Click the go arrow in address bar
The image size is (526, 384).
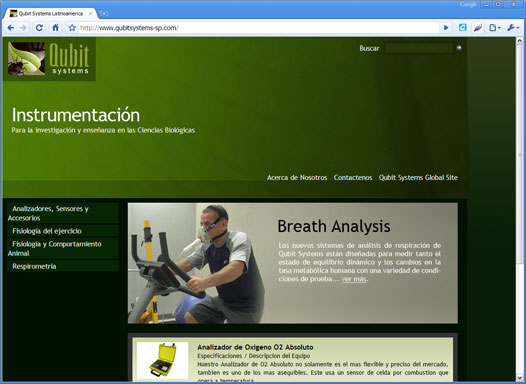coord(446,28)
